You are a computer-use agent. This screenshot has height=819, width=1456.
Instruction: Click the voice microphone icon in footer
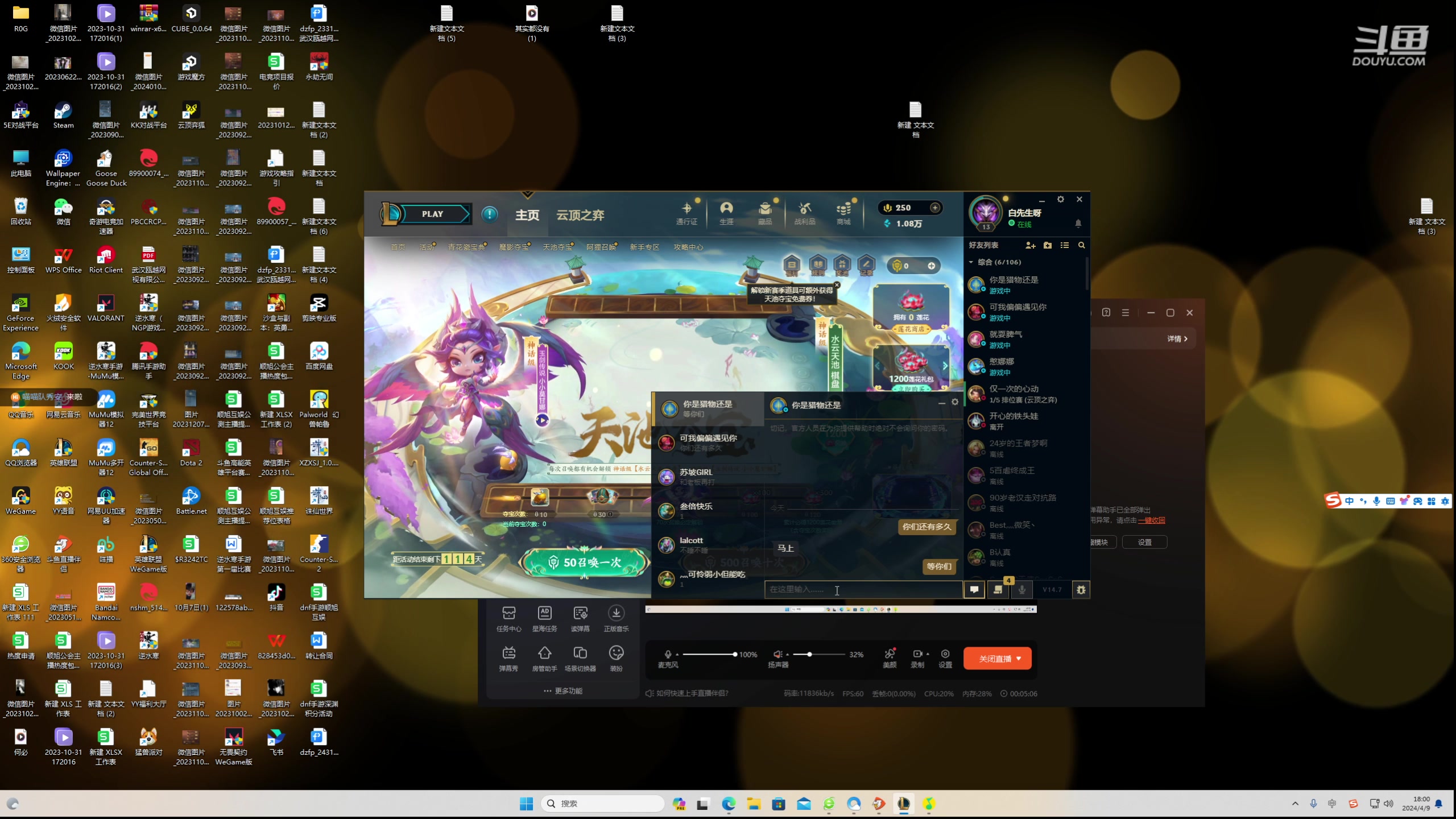1022,589
